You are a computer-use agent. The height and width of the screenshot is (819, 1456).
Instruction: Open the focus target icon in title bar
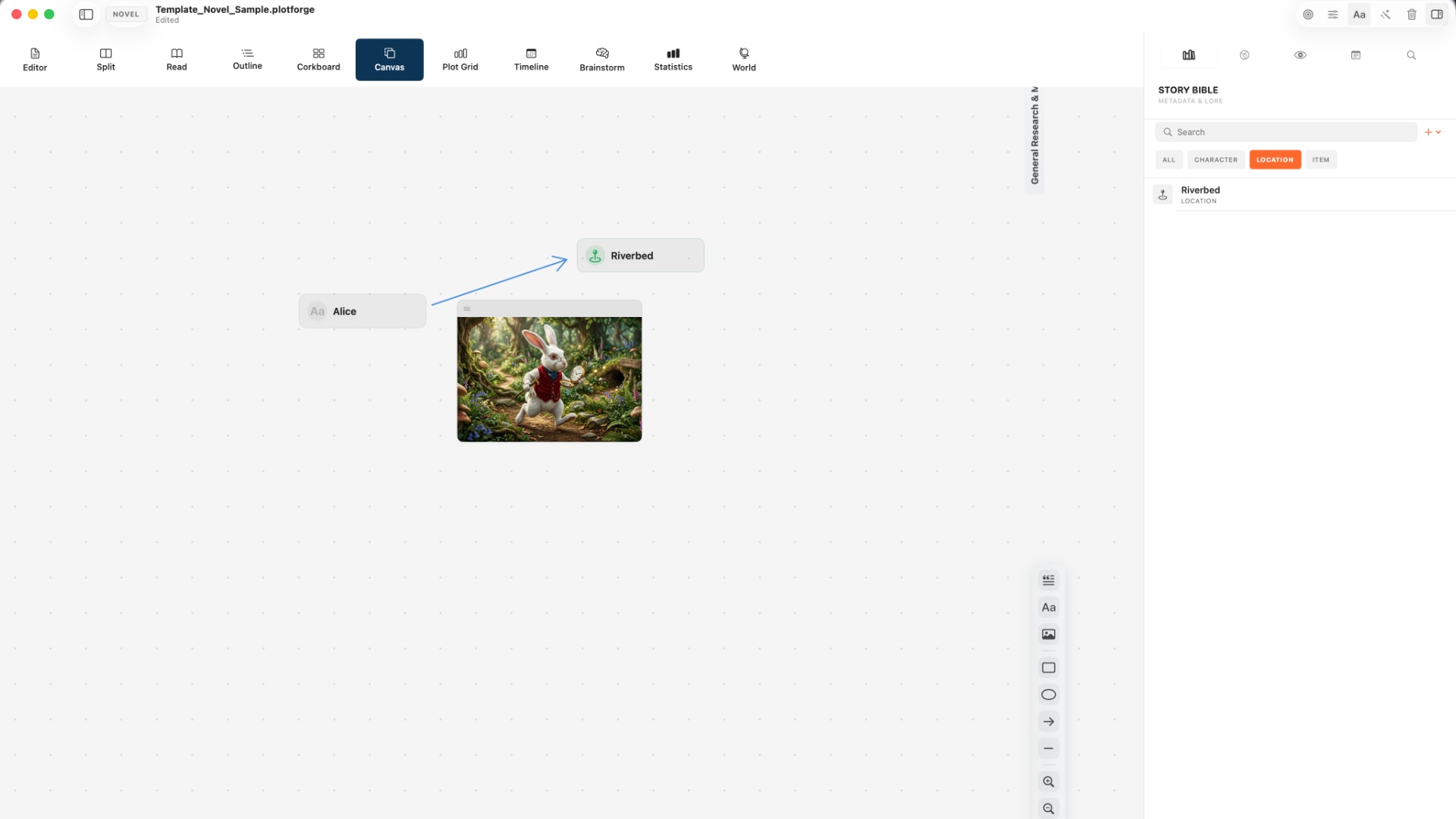tap(1308, 14)
